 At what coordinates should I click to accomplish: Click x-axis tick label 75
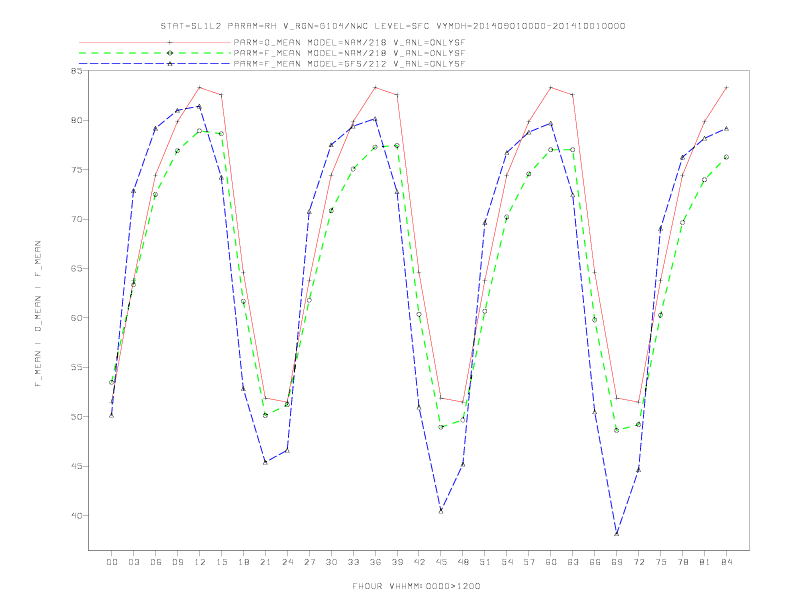pyautogui.click(x=661, y=562)
